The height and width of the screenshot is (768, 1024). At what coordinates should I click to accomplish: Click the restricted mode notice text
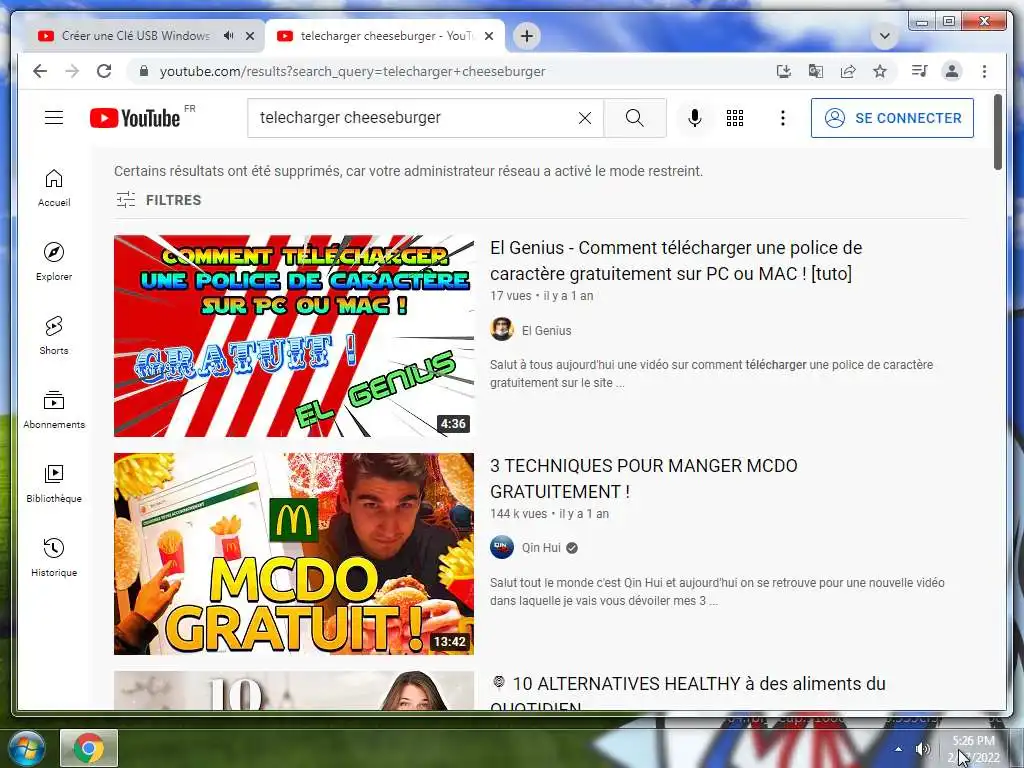point(408,171)
